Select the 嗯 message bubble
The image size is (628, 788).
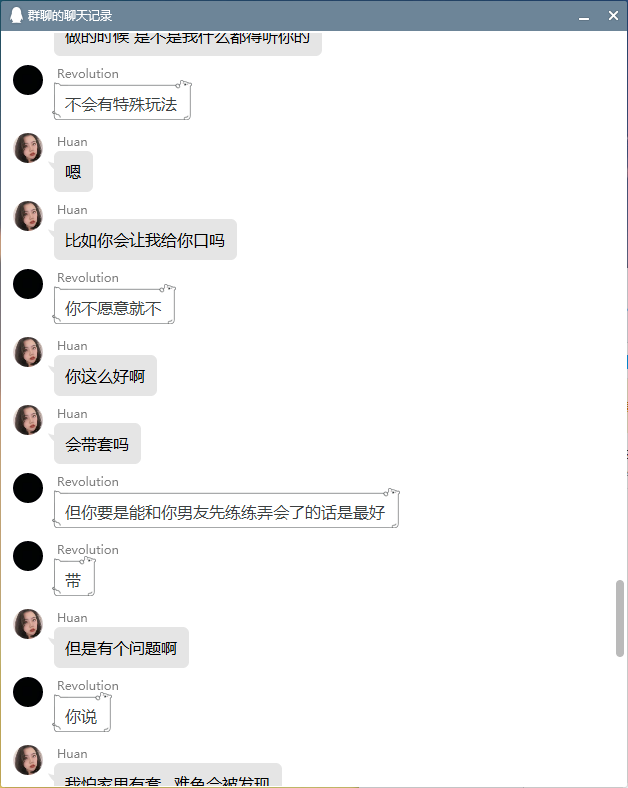73,172
